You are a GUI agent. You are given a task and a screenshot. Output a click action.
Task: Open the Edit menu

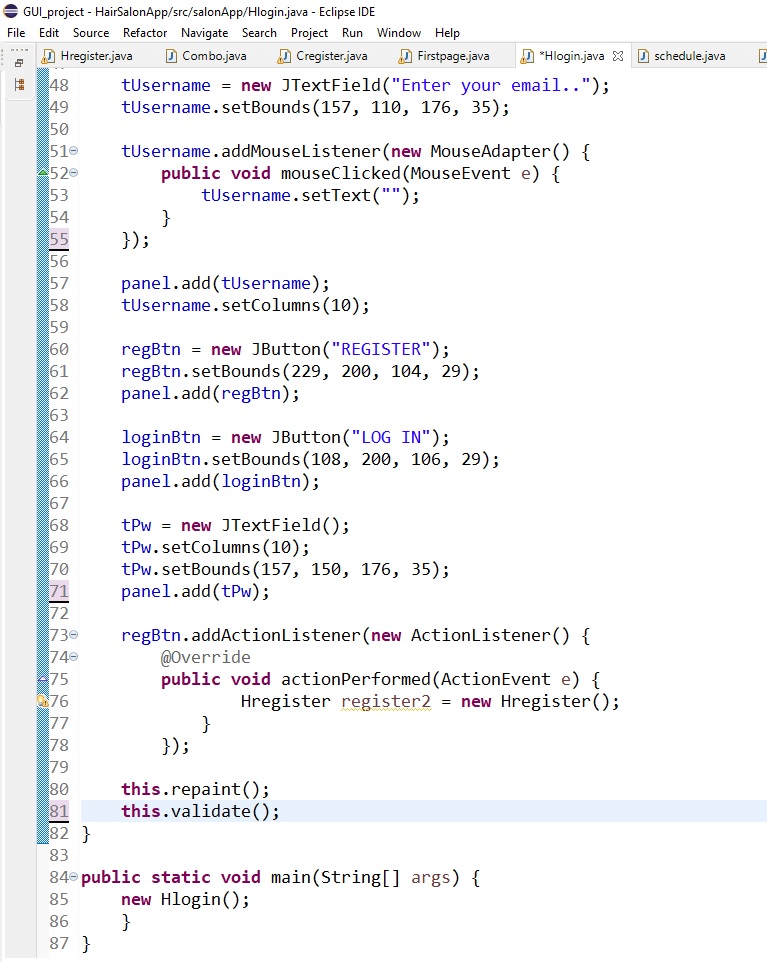[x=49, y=33]
